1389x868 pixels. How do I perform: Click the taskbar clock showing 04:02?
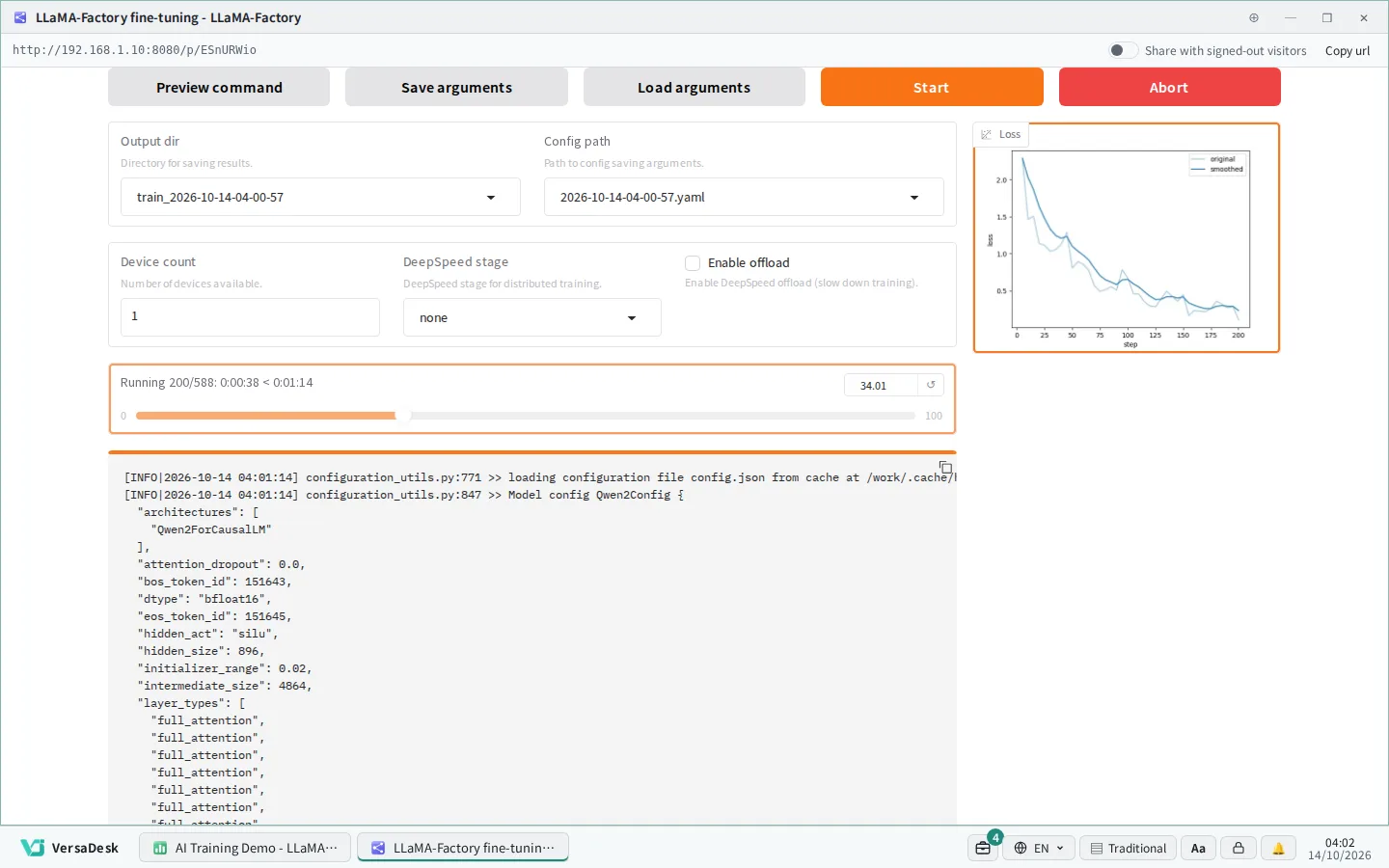pos(1339,848)
